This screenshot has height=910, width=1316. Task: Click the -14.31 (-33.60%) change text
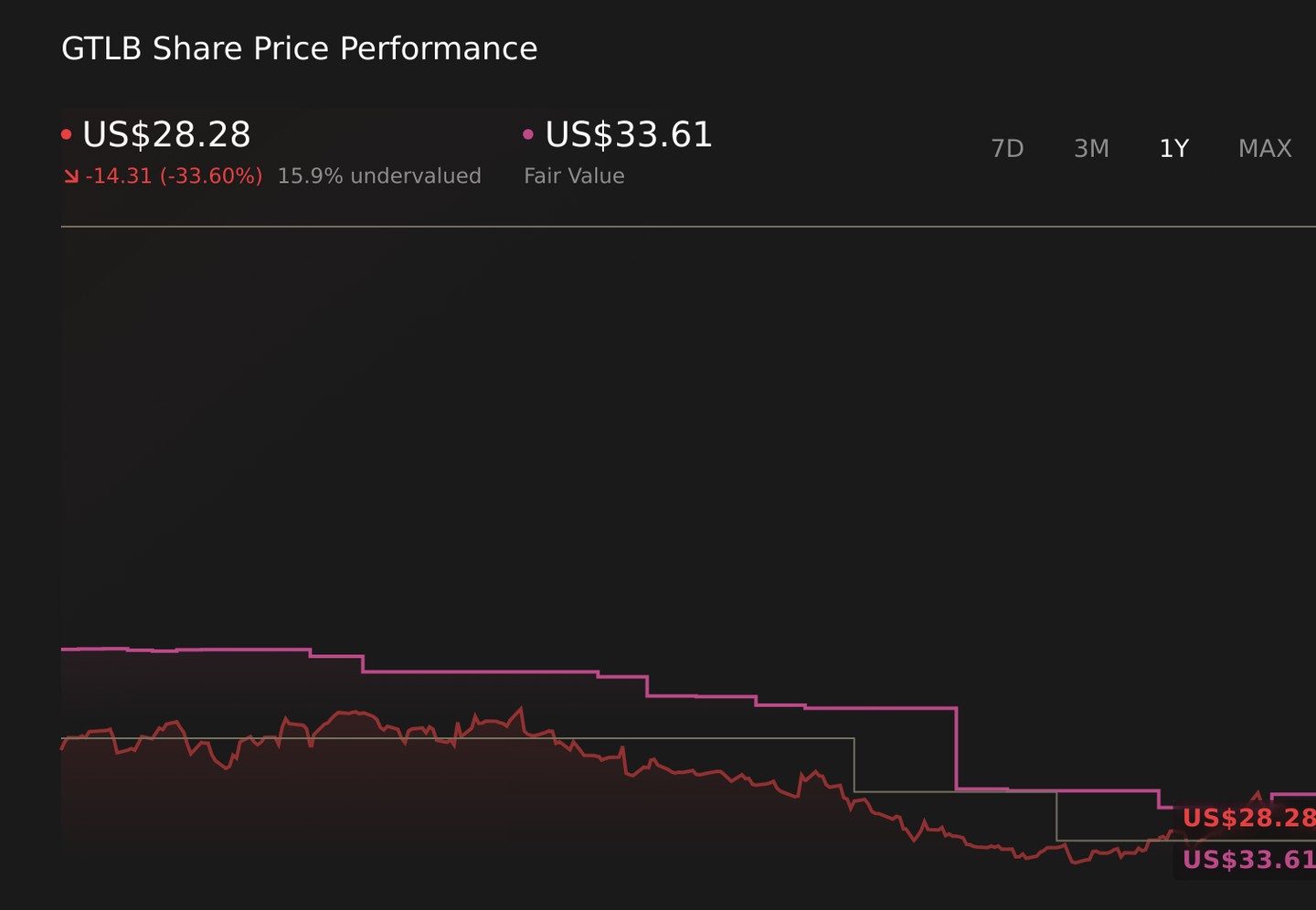pyautogui.click(x=174, y=176)
